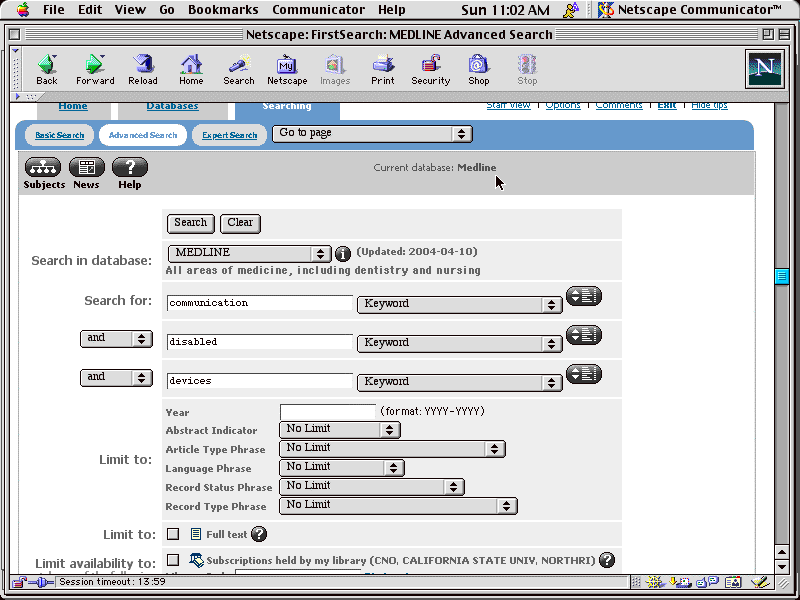Browse index for the devices term
800x600 pixels.
(x=584, y=374)
